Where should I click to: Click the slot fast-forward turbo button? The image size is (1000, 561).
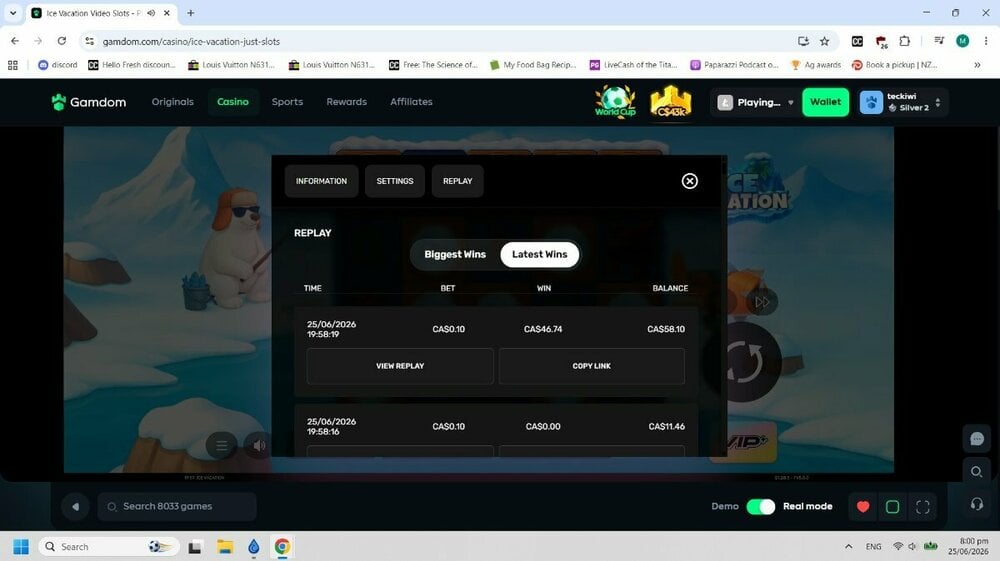click(x=761, y=302)
